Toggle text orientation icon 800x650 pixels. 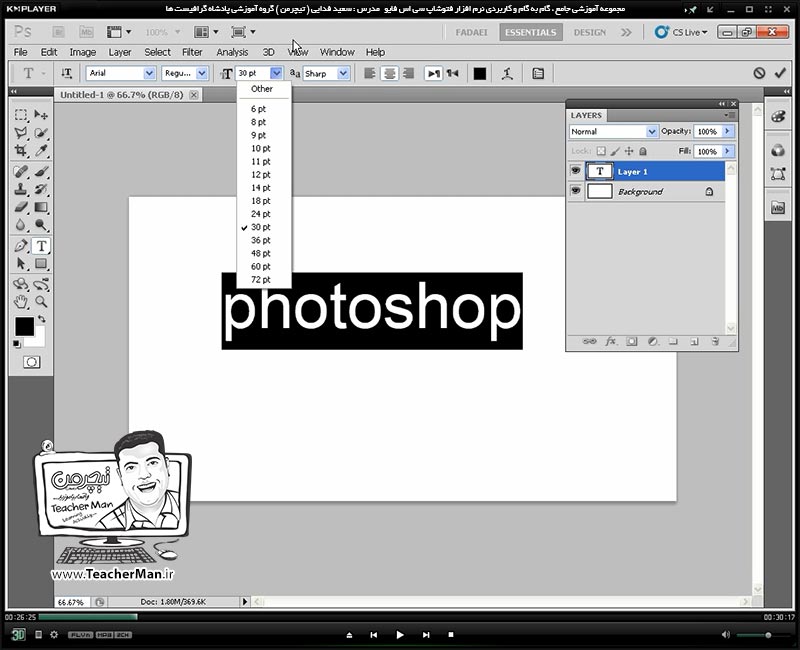(66, 73)
